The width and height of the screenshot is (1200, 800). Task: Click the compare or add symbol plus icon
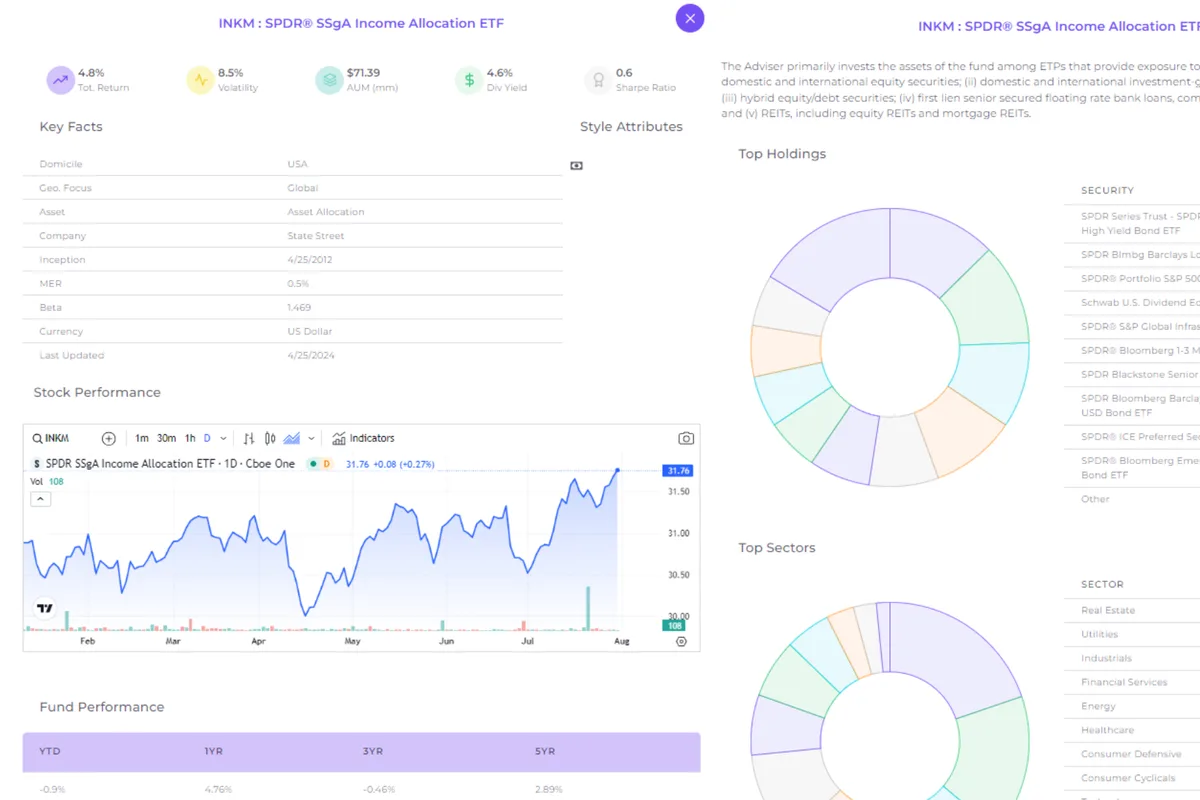109,438
